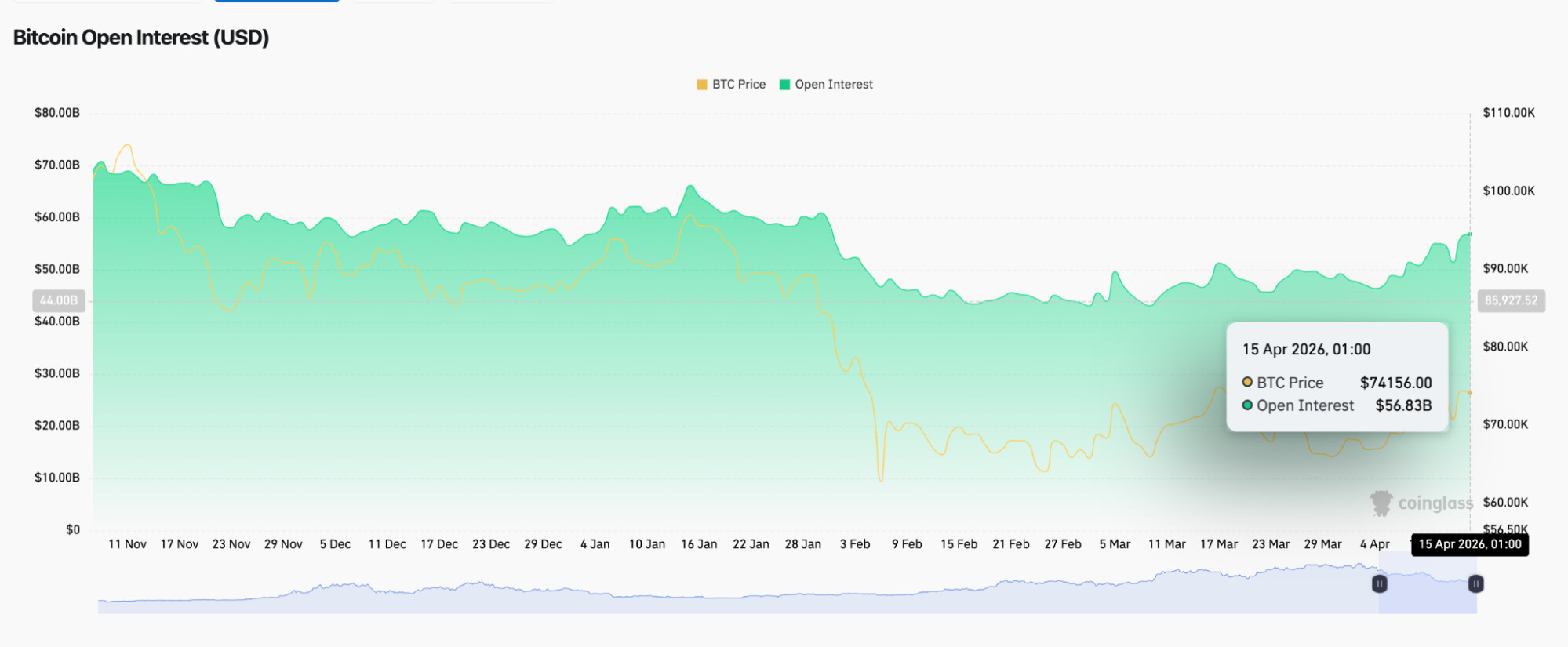Click the 16 Jan label on the x-axis
Image resolution: width=1568 pixels, height=647 pixels.
699,544
